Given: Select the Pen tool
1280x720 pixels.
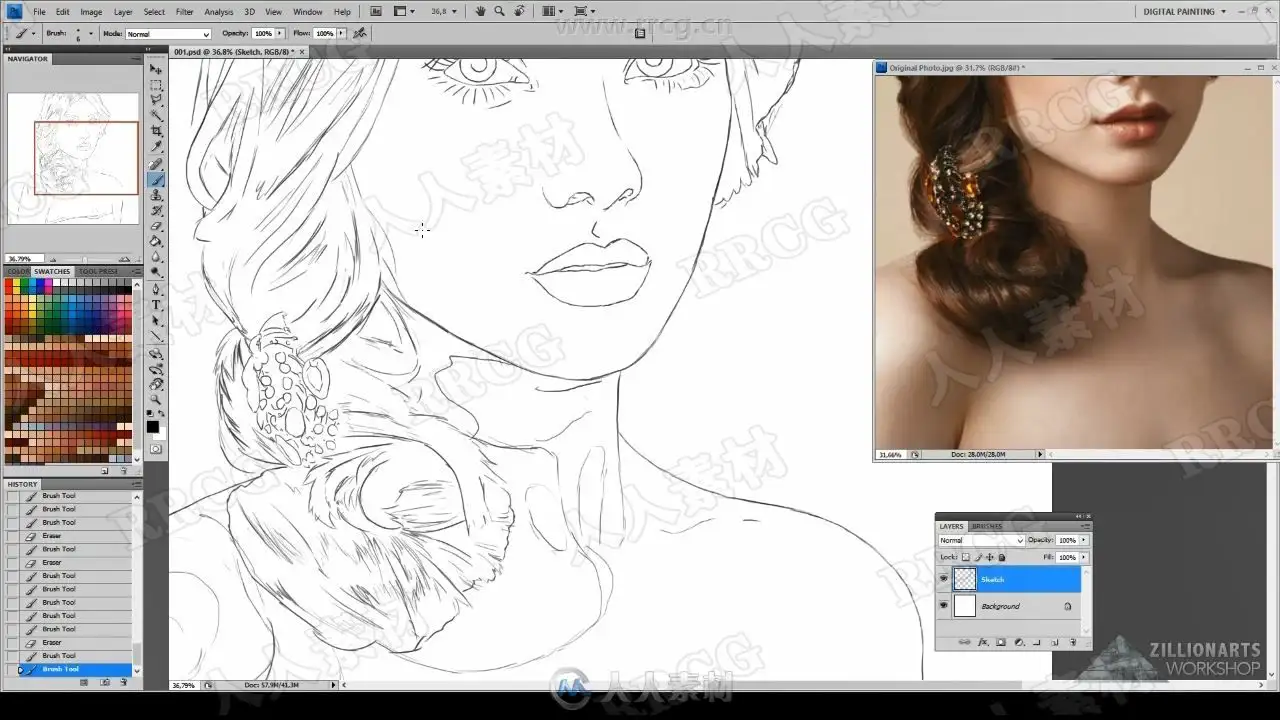Looking at the screenshot, I should tap(157, 290).
